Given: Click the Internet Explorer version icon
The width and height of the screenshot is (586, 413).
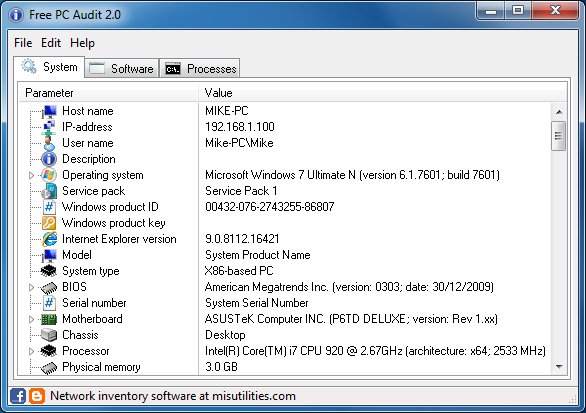Looking at the screenshot, I should click(x=49, y=239).
